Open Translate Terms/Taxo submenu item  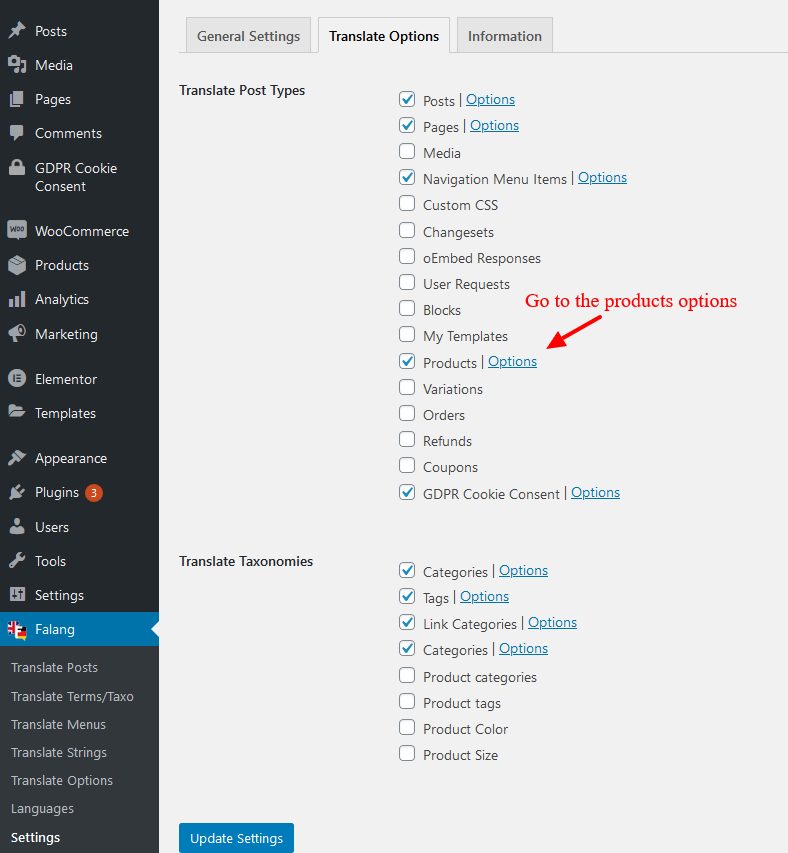click(x=72, y=696)
